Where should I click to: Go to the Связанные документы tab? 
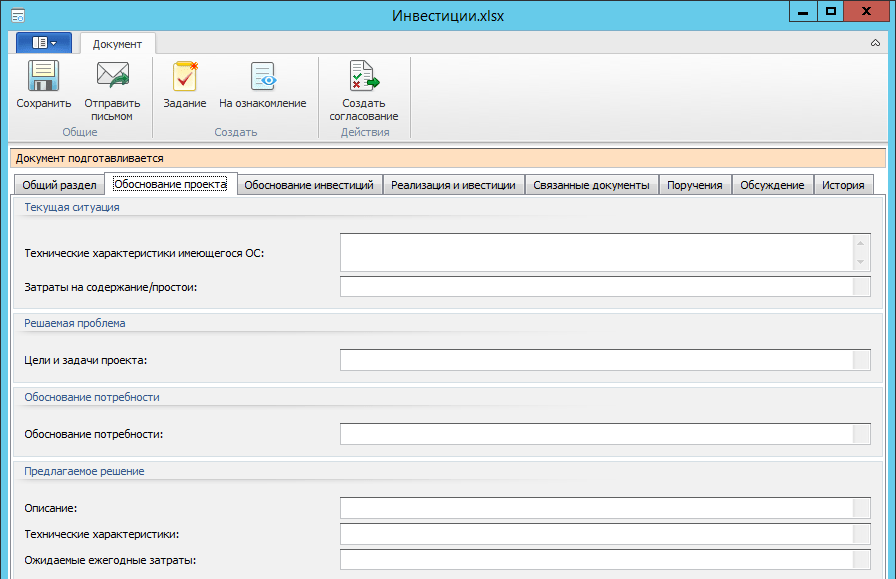pyautogui.click(x=591, y=185)
